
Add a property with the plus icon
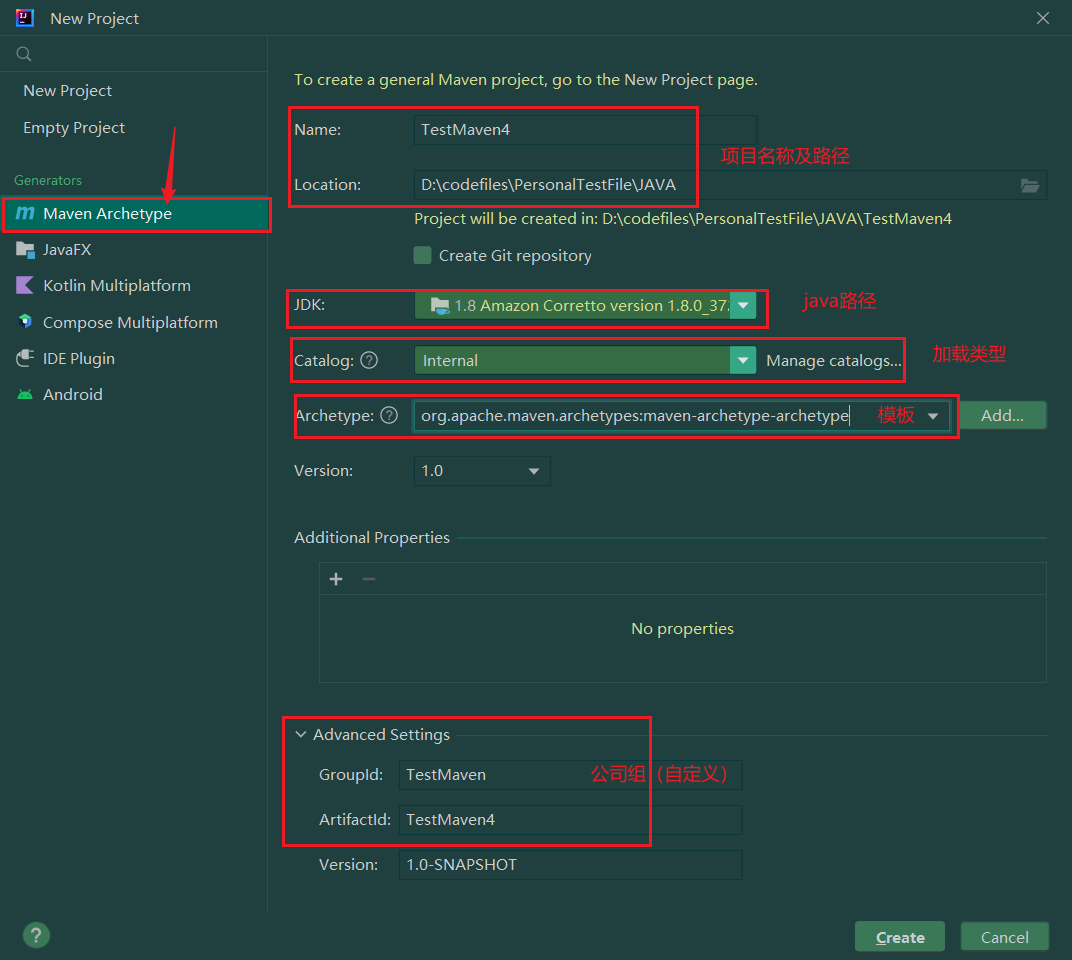click(336, 579)
